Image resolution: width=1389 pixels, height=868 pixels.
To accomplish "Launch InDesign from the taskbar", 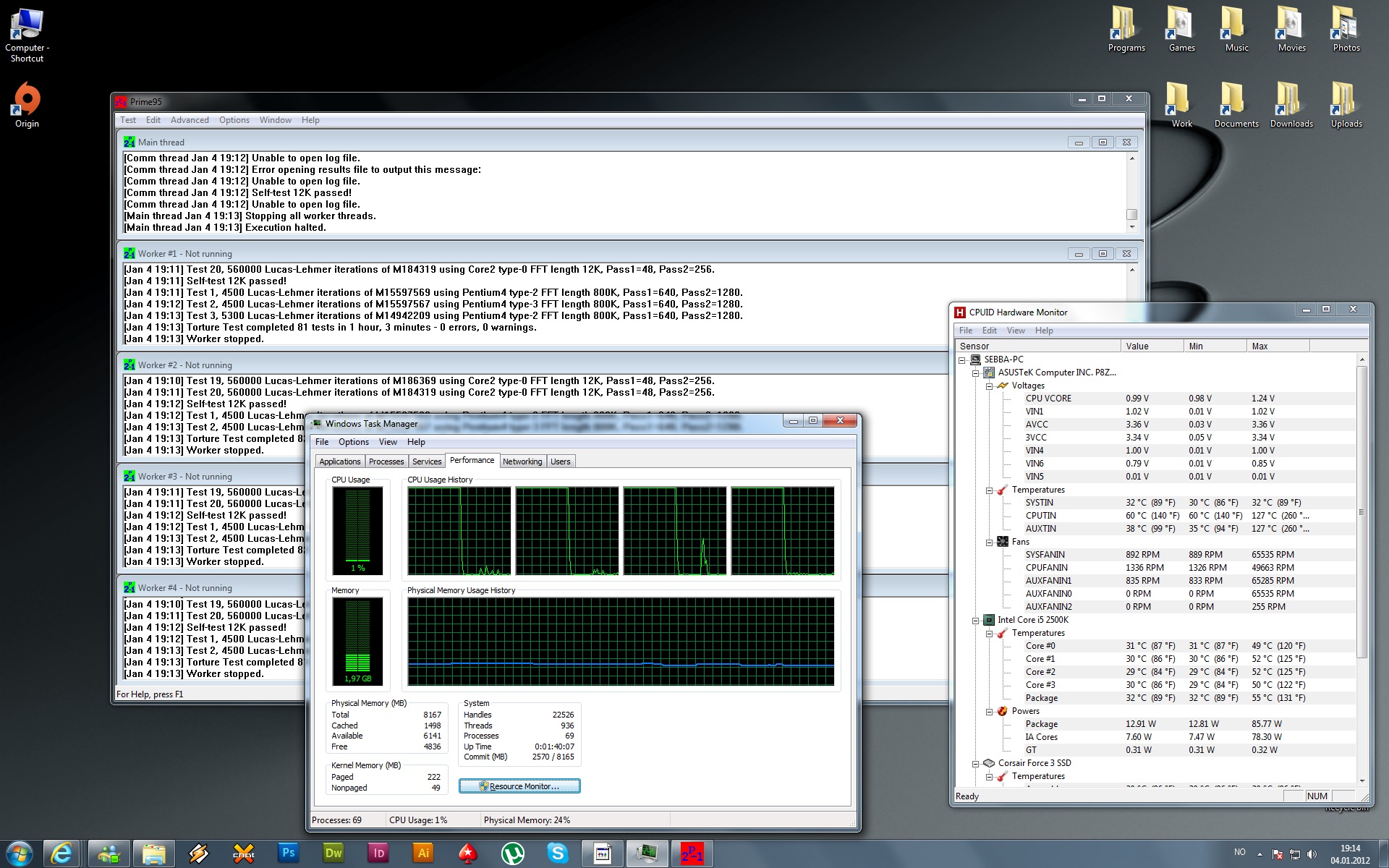I will coord(378,854).
